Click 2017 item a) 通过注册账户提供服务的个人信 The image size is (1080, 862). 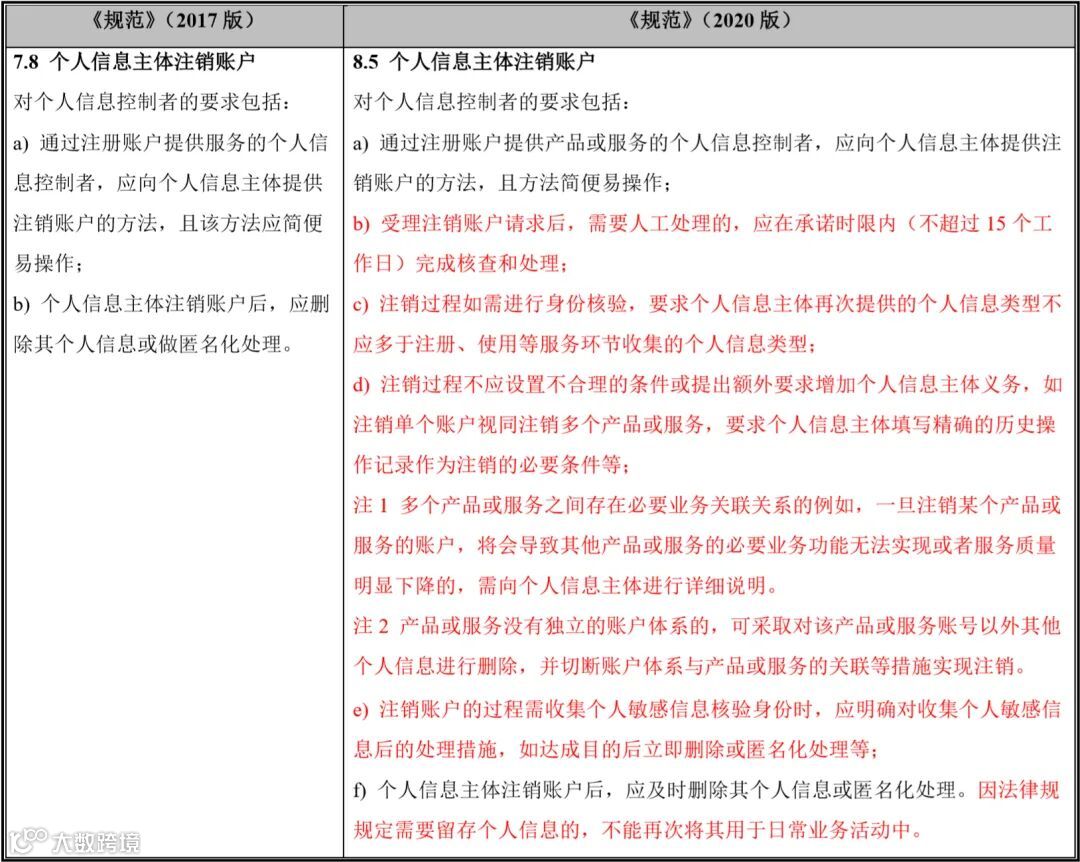coord(171,143)
